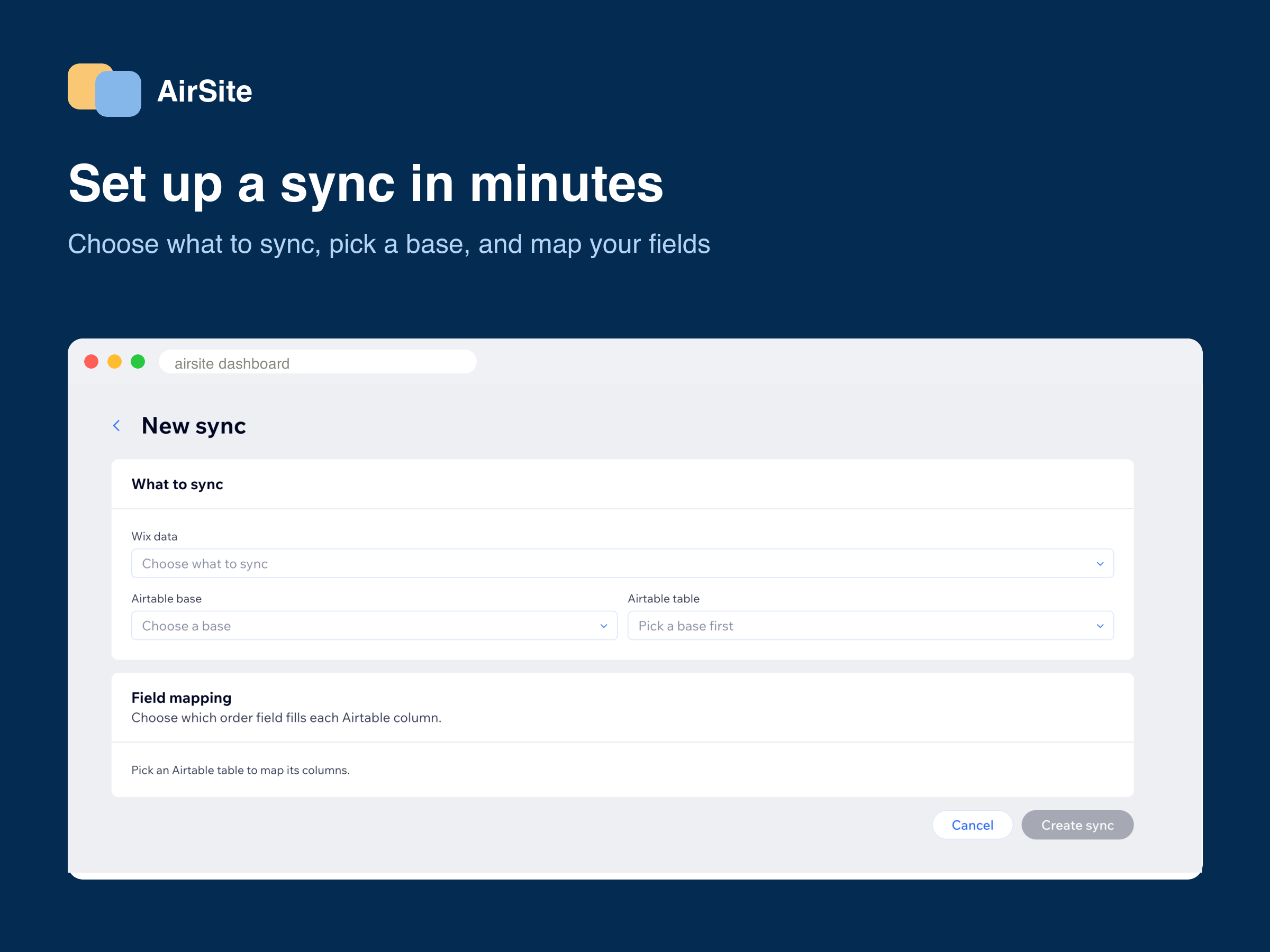This screenshot has height=952, width=1270.
Task: Click the New sync page title
Action: [194, 426]
